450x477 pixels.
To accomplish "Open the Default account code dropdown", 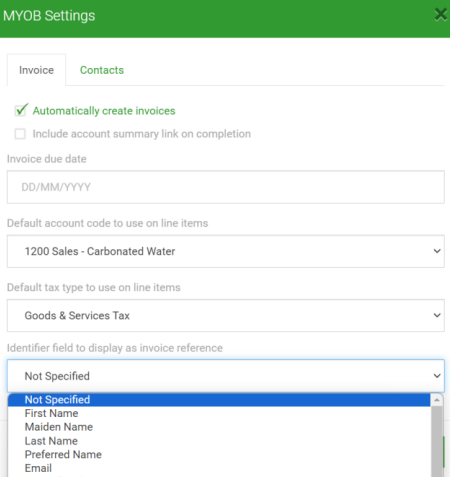I will point(226,251).
